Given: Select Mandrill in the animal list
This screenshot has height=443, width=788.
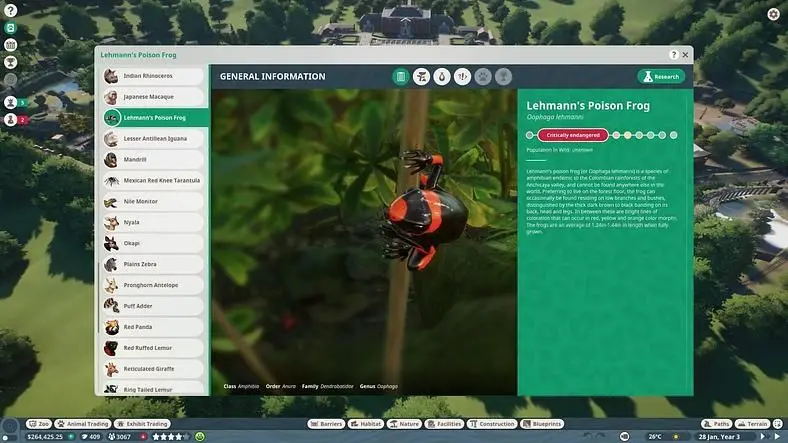Looking at the screenshot, I should [x=153, y=160].
